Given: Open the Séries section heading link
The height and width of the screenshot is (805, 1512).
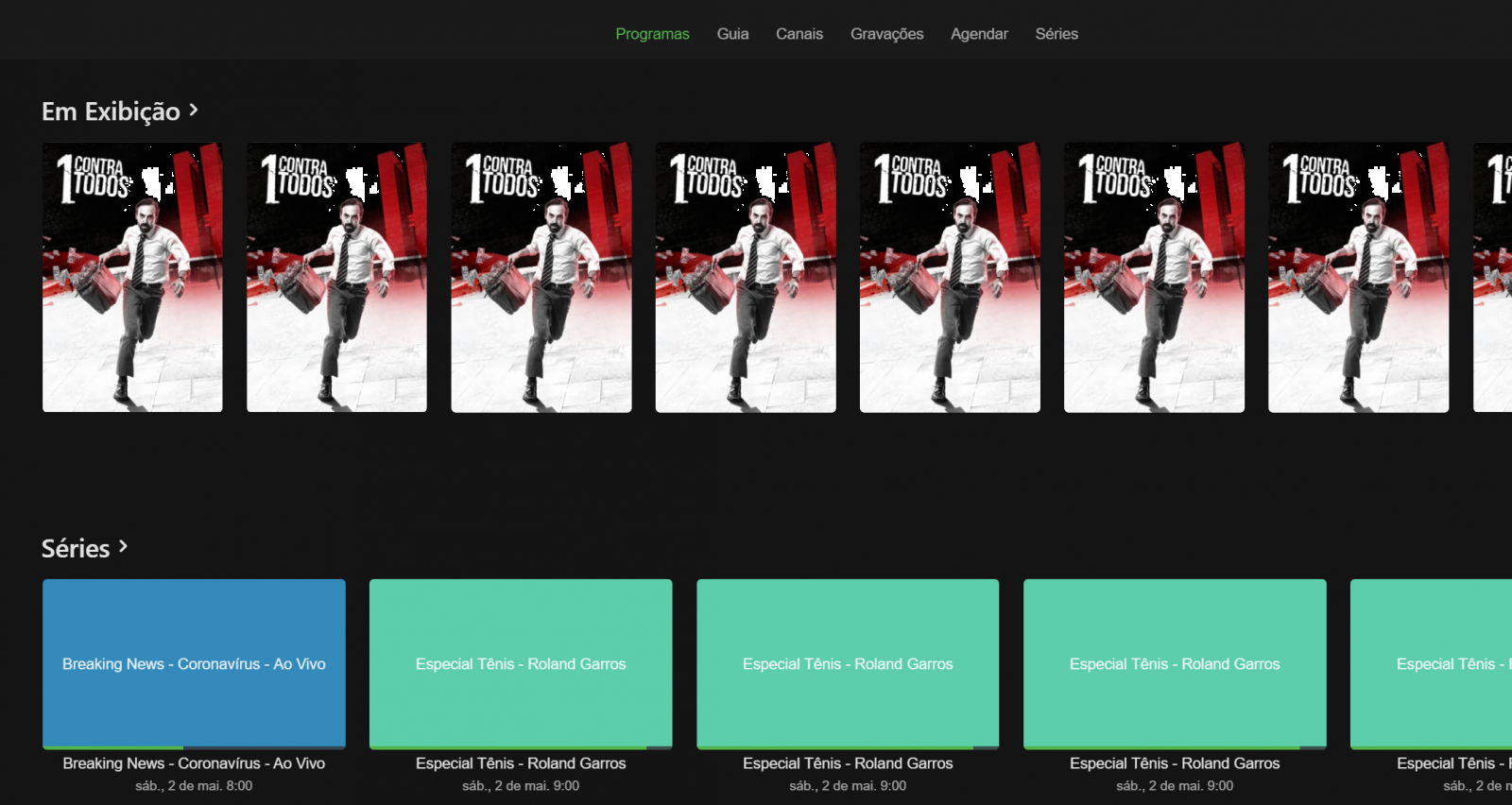Looking at the screenshot, I should click(x=76, y=548).
